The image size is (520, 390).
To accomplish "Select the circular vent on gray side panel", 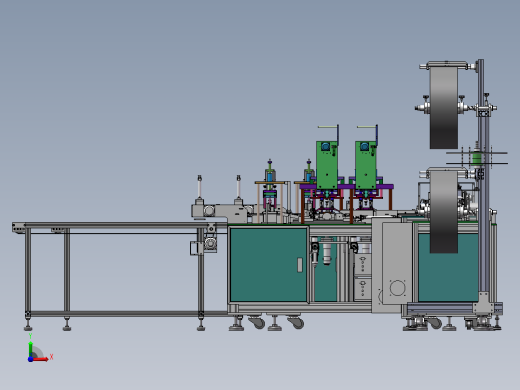I will pyautogui.click(x=397, y=288).
